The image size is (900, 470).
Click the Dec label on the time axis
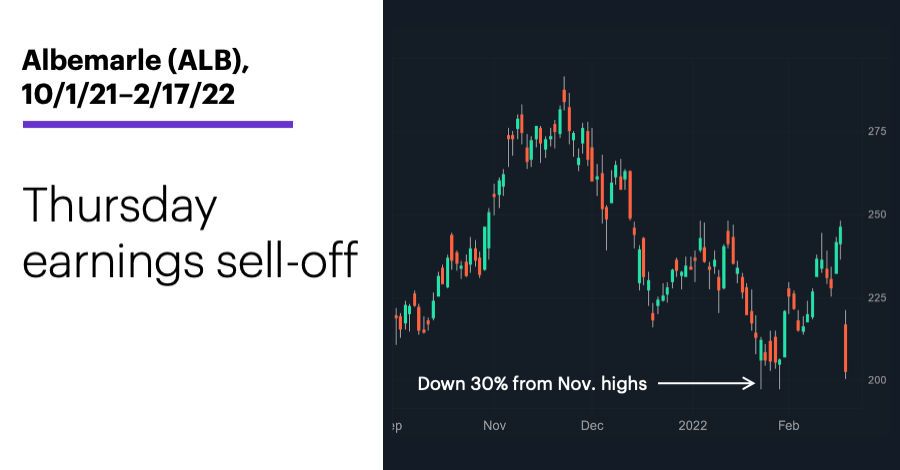(x=592, y=426)
